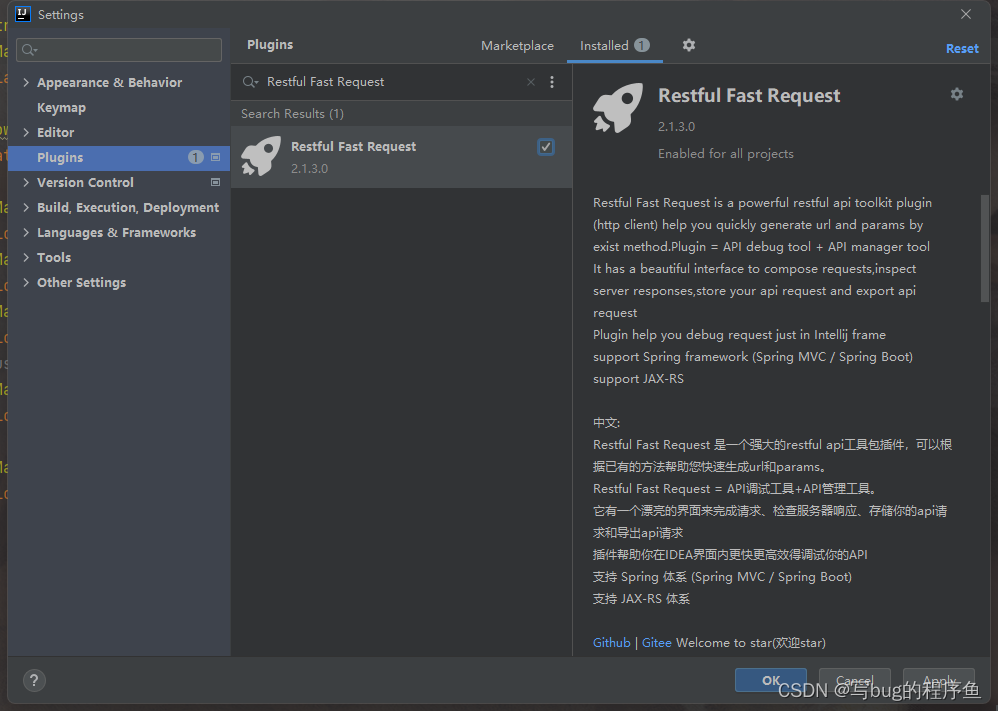This screenshot has height=711, width=998.
Task: Click 'support JAX-RS' description line
Action: pyautogui.click(x=638, y=379)
